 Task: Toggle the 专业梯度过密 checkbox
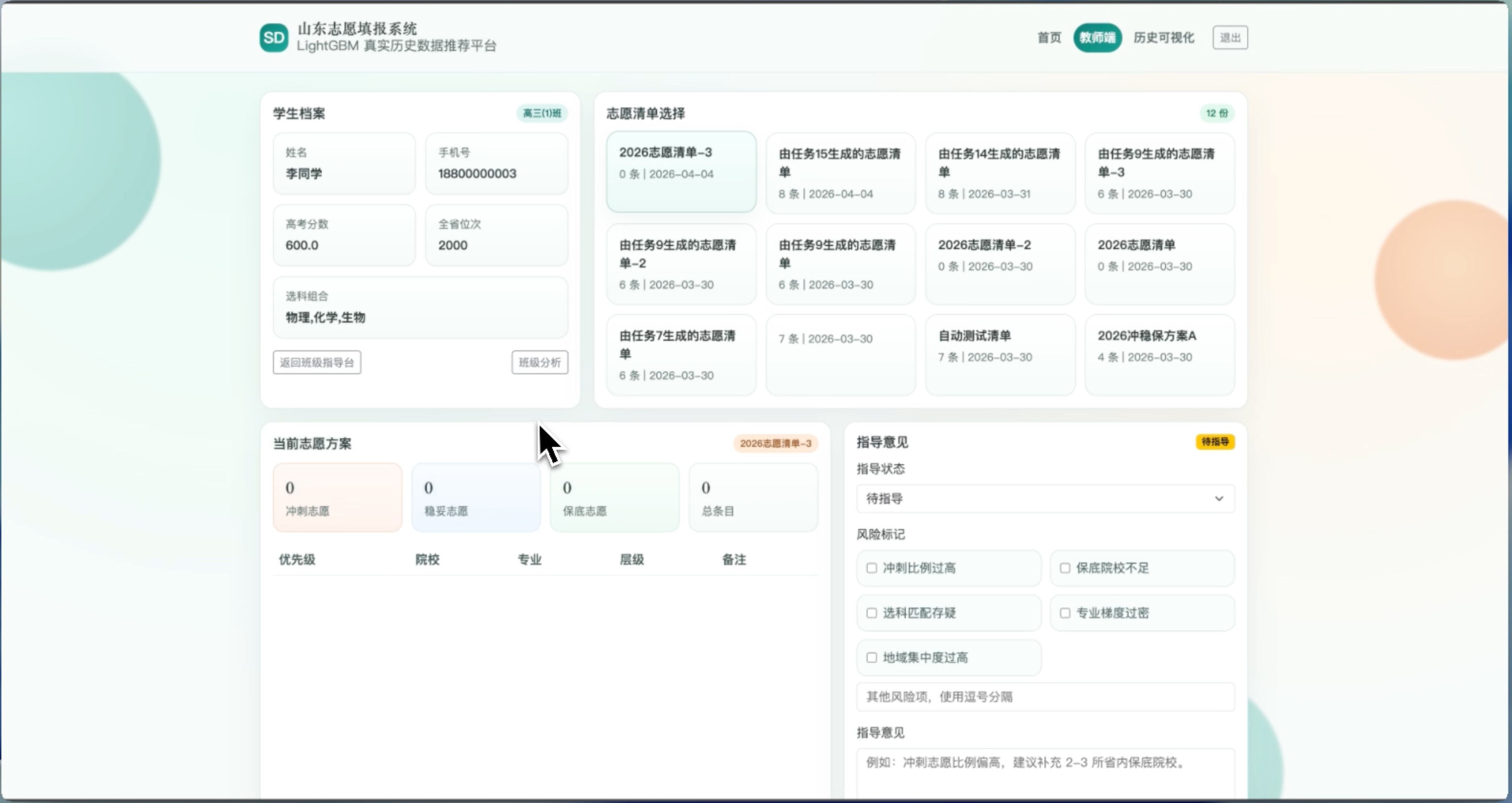tap(1065, 613)
